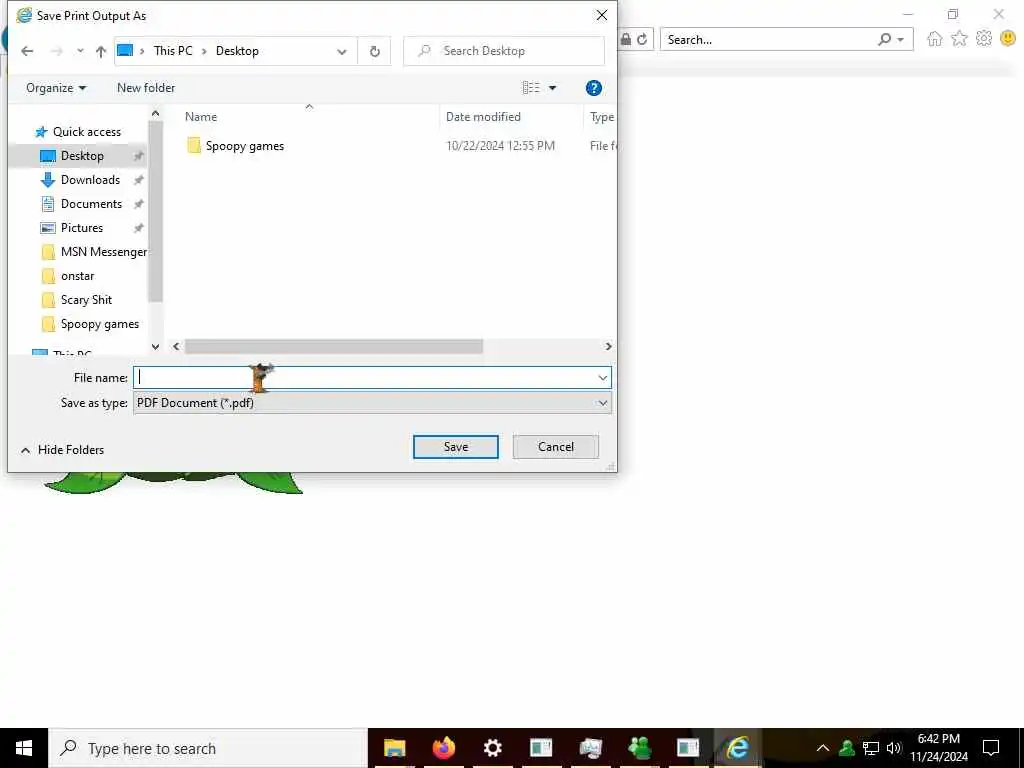Open Internet Explorer Tools gear
Viewport: 1024px width, 768px height.
pos(984,39)
